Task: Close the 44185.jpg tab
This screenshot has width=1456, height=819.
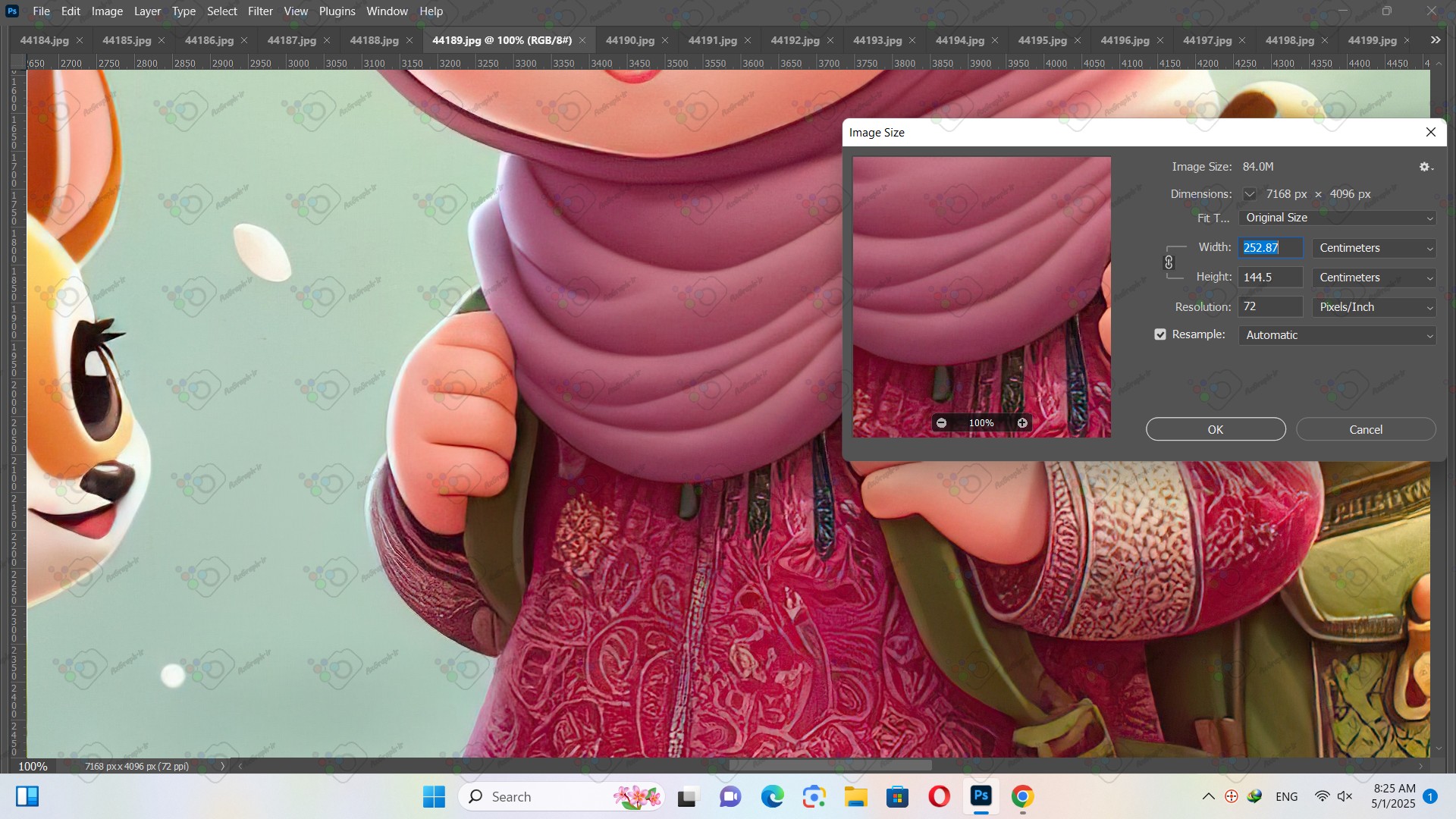Action: (x=162, y=40)
